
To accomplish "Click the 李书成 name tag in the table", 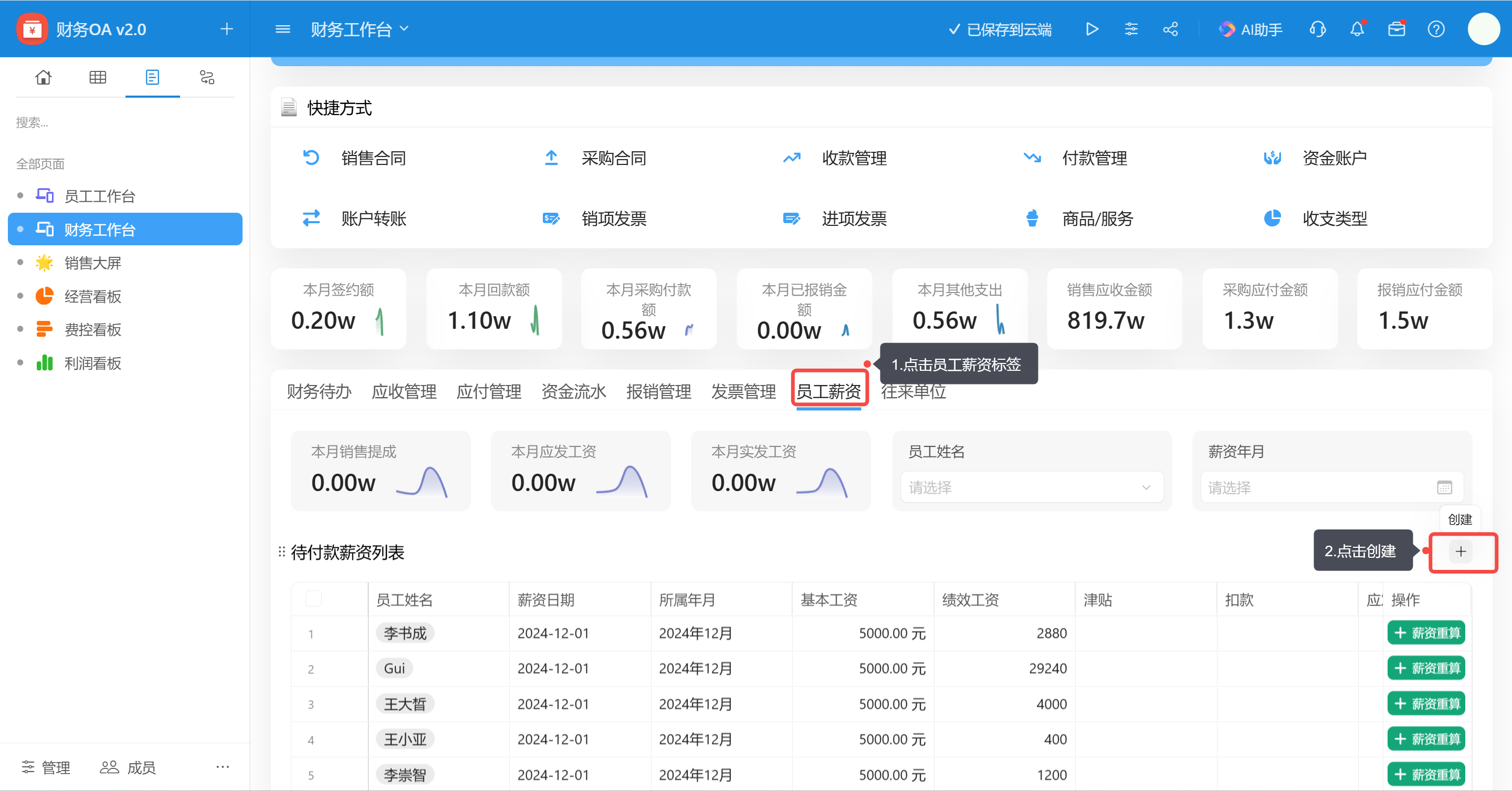I will [x=405, y=633].
